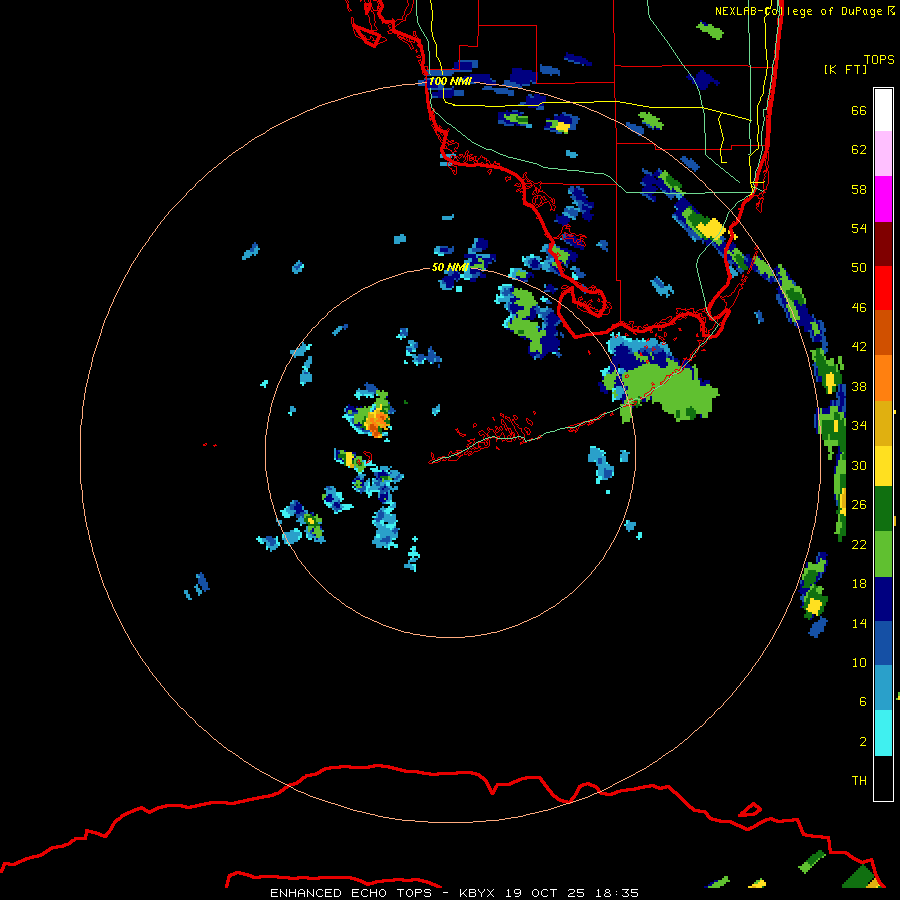Image resolution: width=900 pixels, height=900 pixels.
Task: Click the white color band in legend
Action: (x=883, y=110)
